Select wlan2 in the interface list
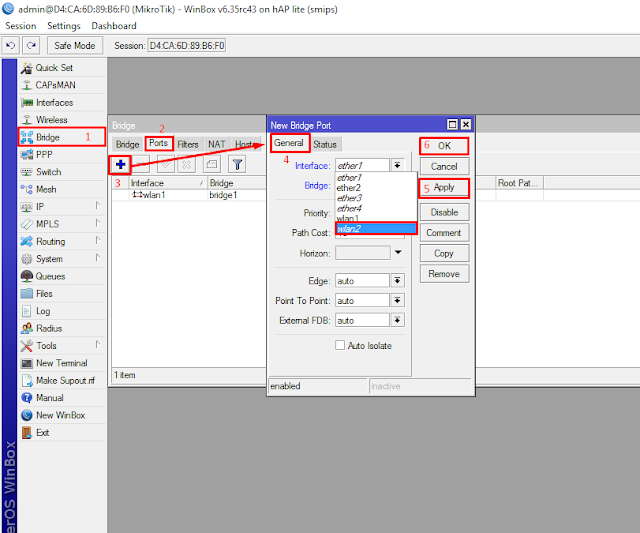Viewport: 640px width, 533px height. point(376,229)
